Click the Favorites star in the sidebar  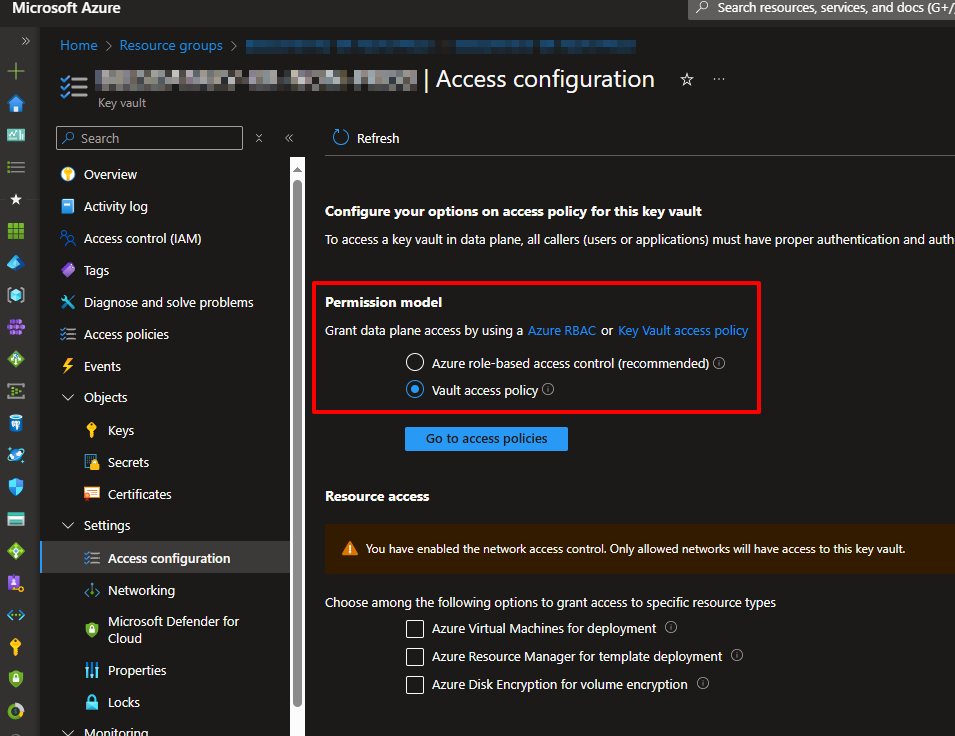[16, 199]
